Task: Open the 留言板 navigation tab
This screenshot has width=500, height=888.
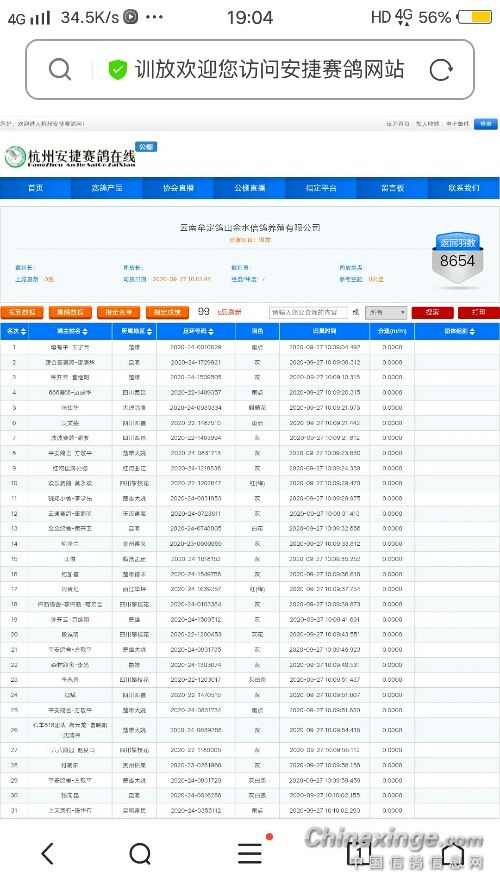Action: click(x=392, y=188)
